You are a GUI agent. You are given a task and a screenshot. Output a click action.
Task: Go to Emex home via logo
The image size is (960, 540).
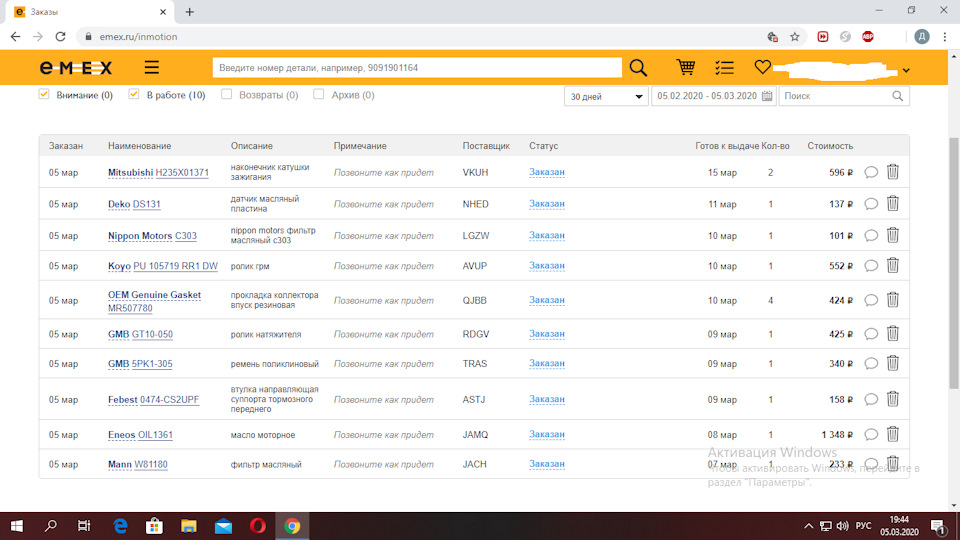click(76, 67)
